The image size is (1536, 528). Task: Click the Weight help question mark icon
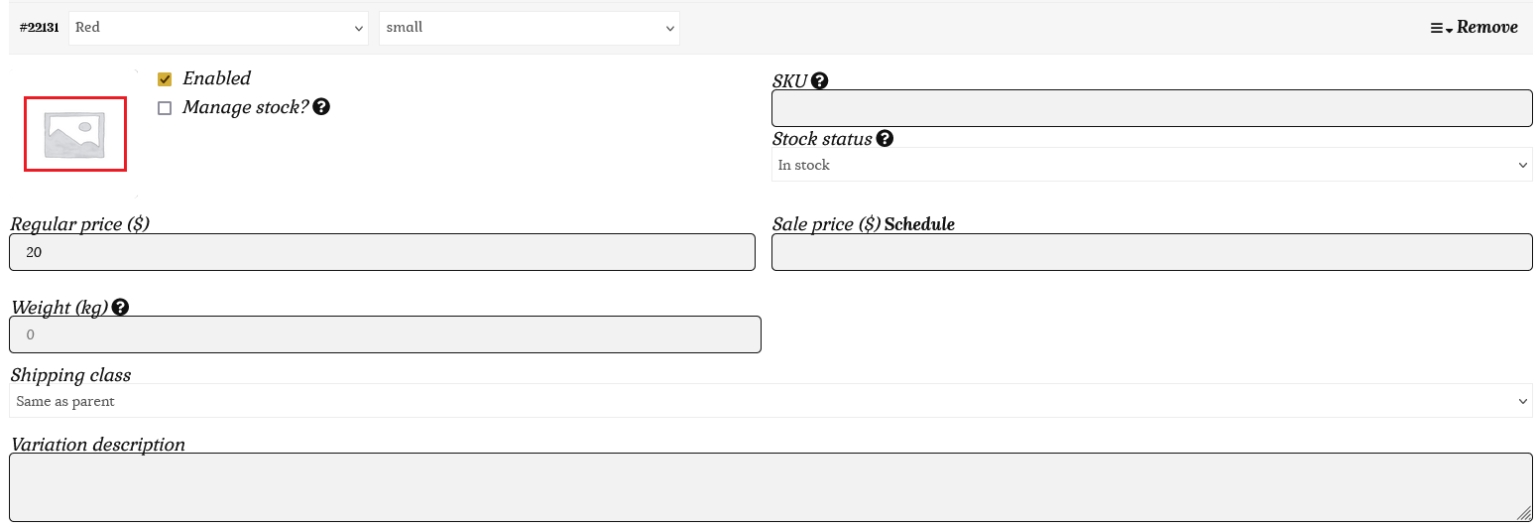(120, 308)
